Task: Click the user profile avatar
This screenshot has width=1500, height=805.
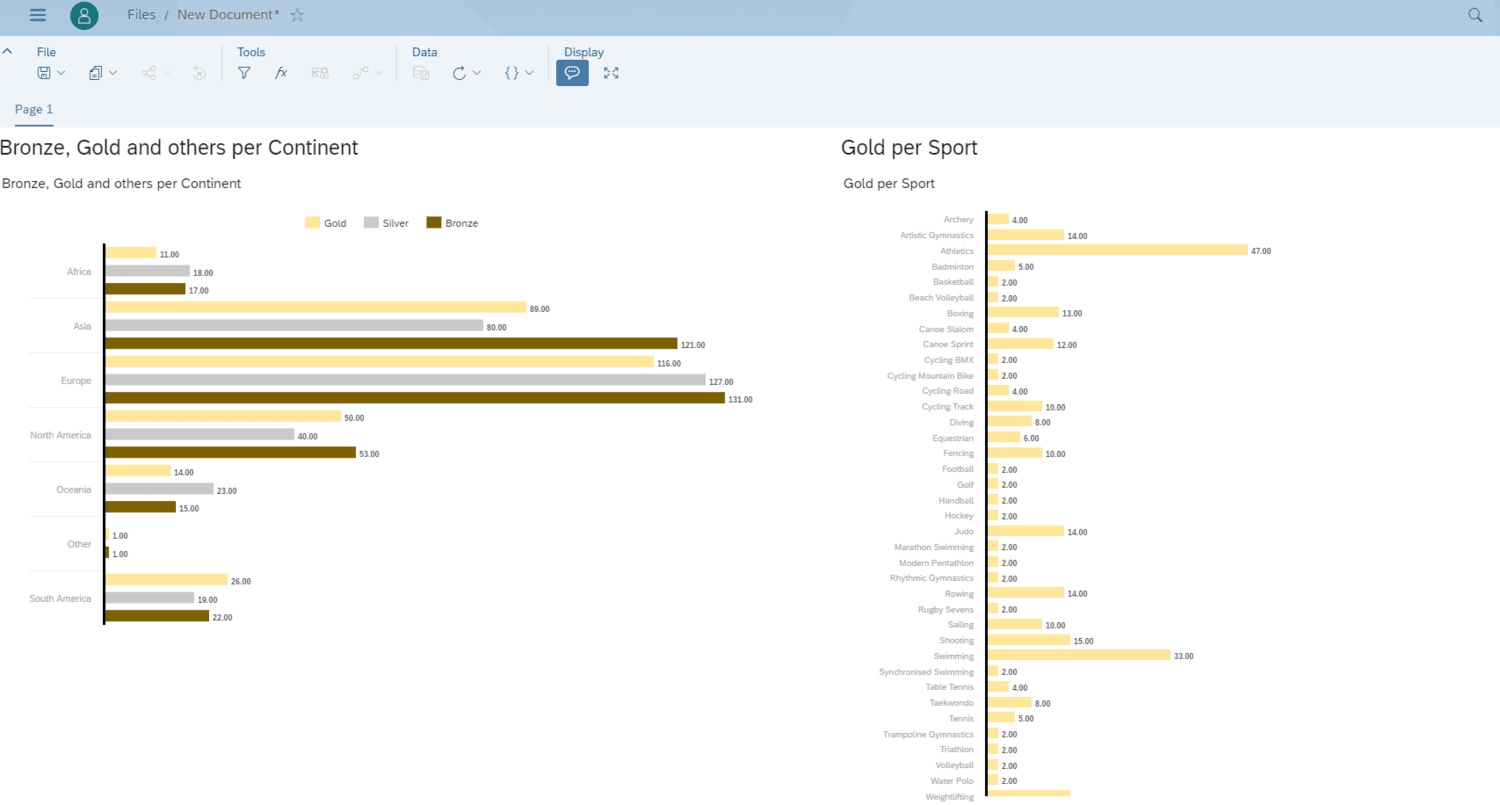Action: pyautogui.click(x=85, y=15)
